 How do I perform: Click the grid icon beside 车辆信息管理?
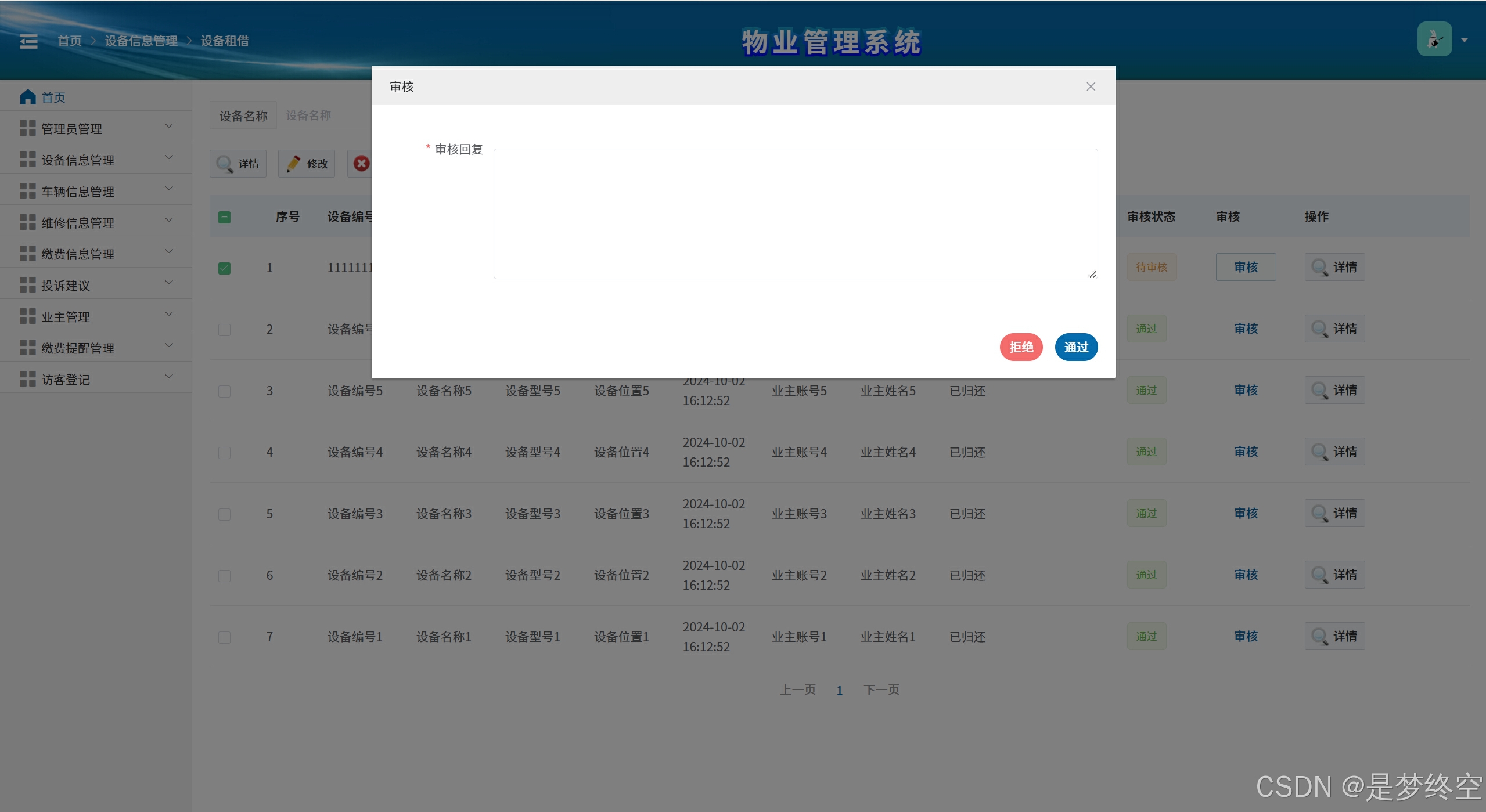pyautogui.click(x=27, y=191)
